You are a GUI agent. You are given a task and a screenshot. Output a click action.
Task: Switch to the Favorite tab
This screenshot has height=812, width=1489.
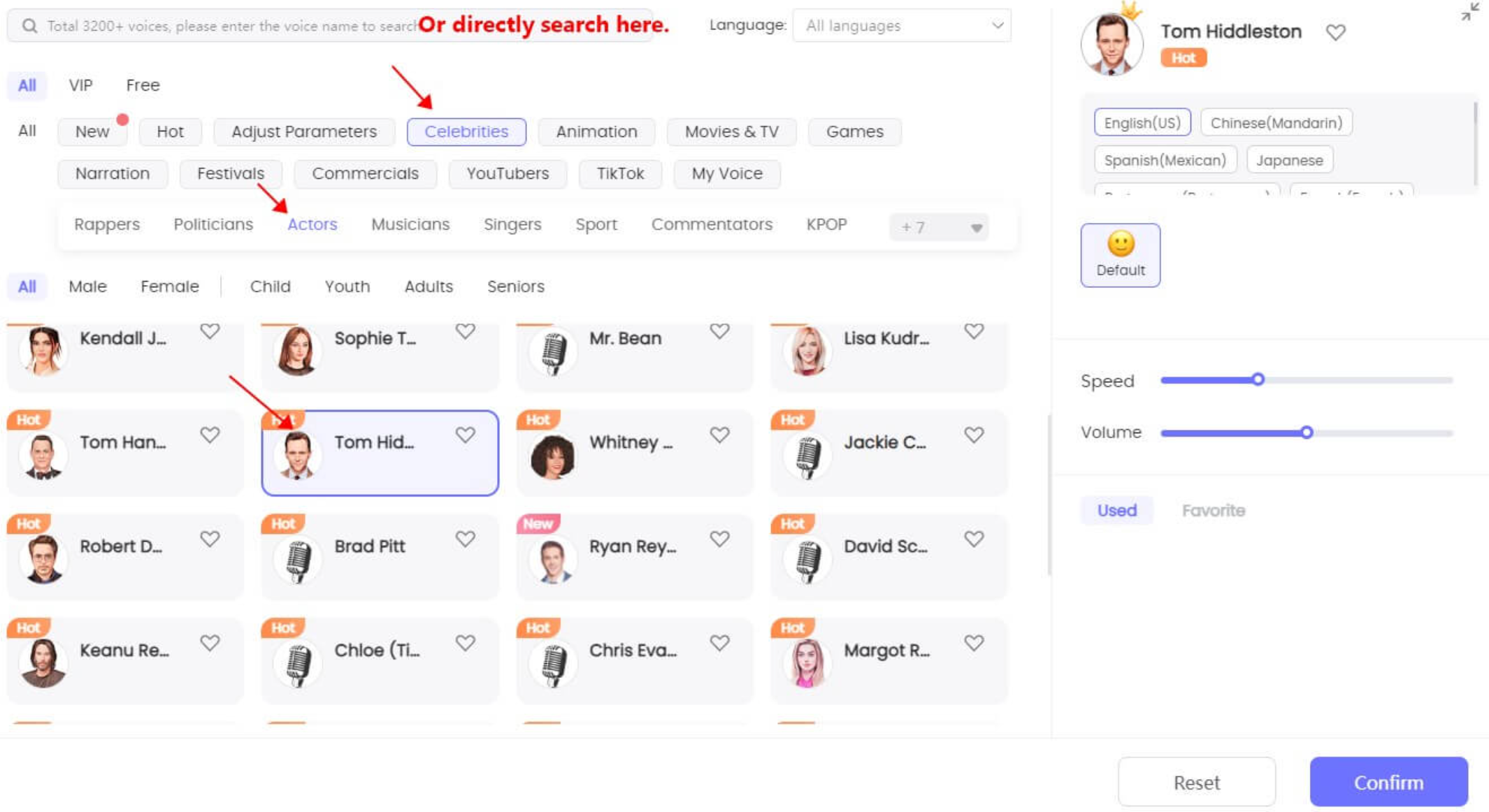[x=1213, y=510]
